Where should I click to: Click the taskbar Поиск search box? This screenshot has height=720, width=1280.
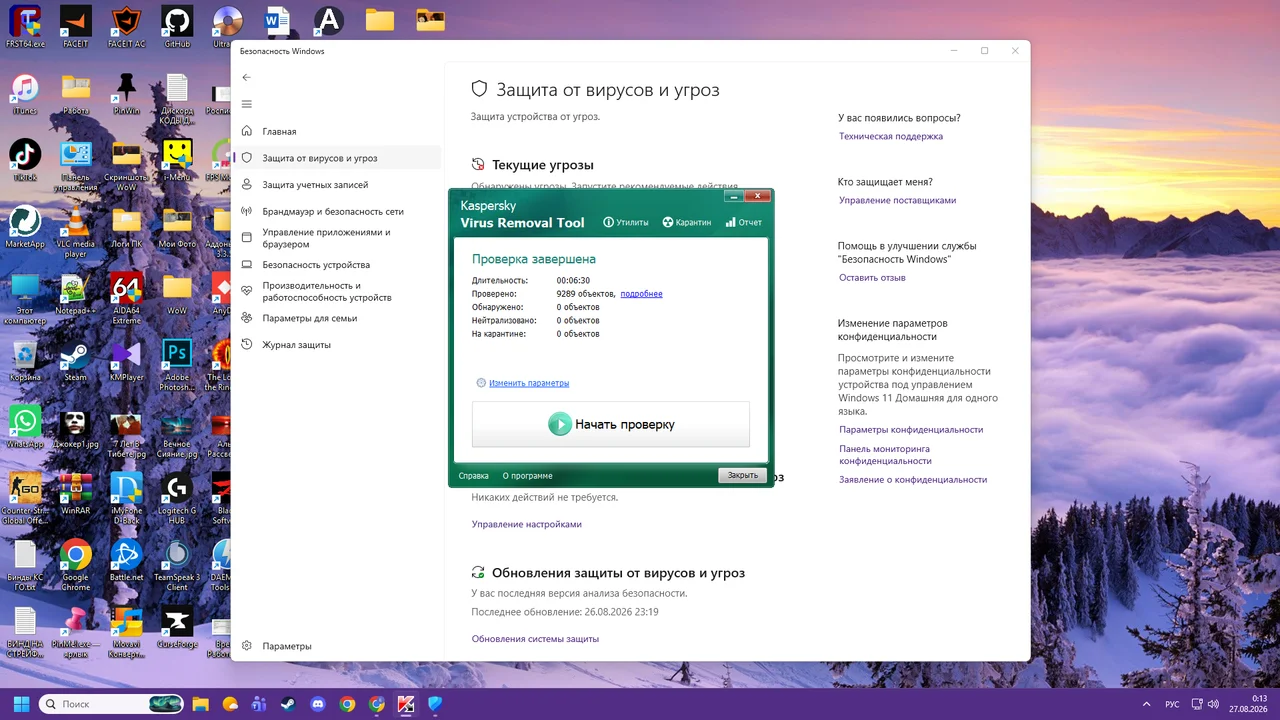111,704
